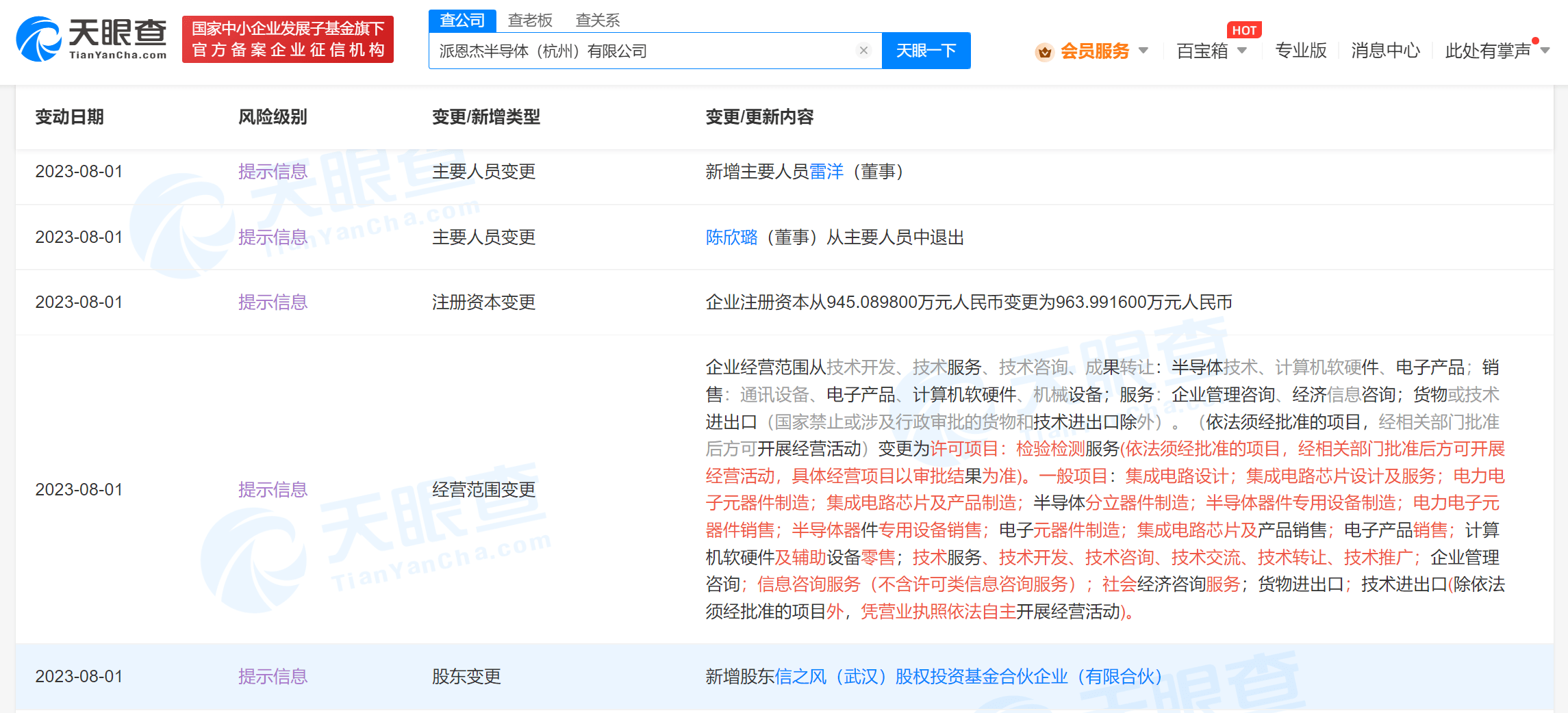Open 会员服务 menu
The width and height of the screenshot is (1568, 713).
pyautogui.click(x=1095, y=51)
